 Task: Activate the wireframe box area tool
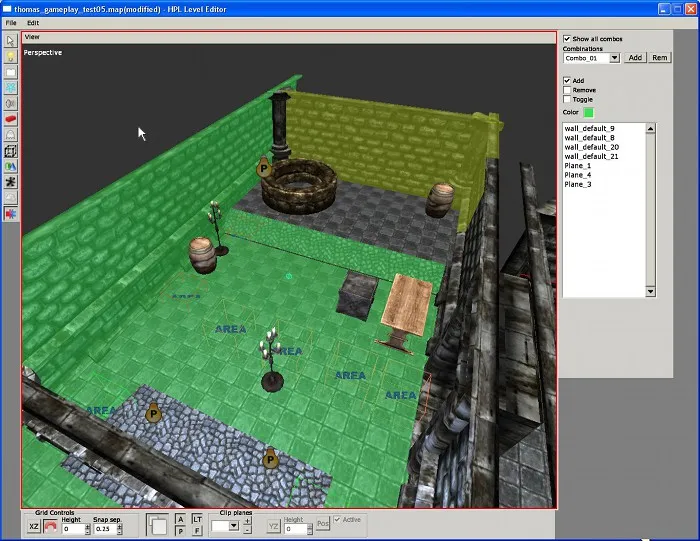click(10, 151)
